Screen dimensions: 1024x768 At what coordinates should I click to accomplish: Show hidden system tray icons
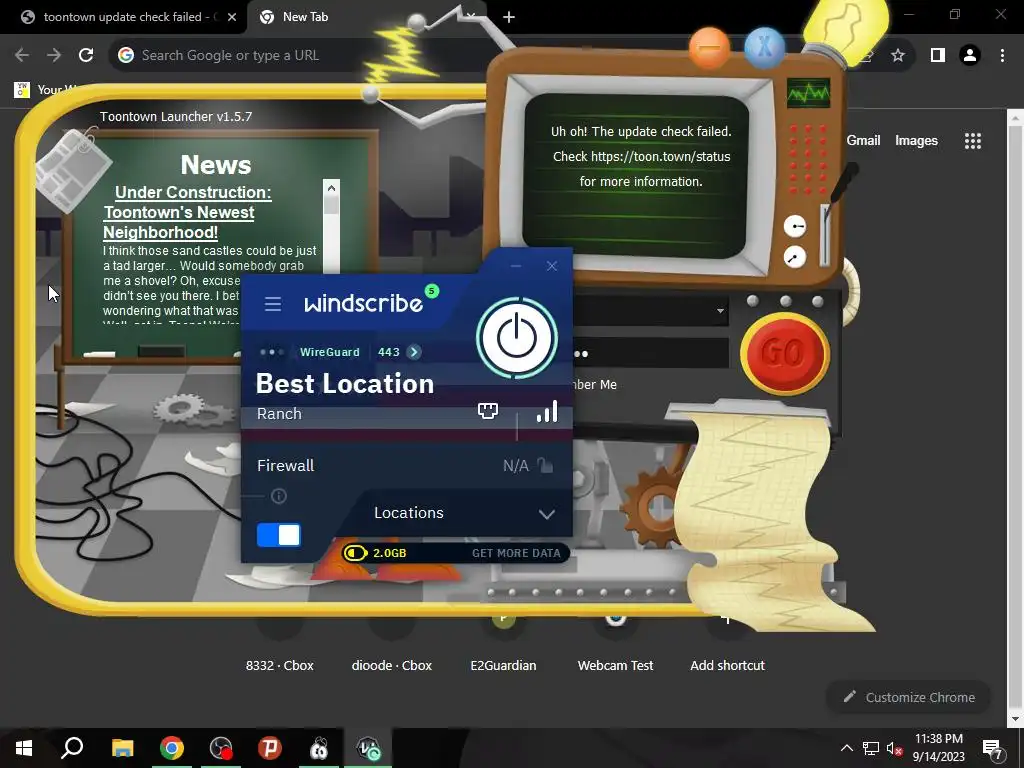(x=846, y=748)
